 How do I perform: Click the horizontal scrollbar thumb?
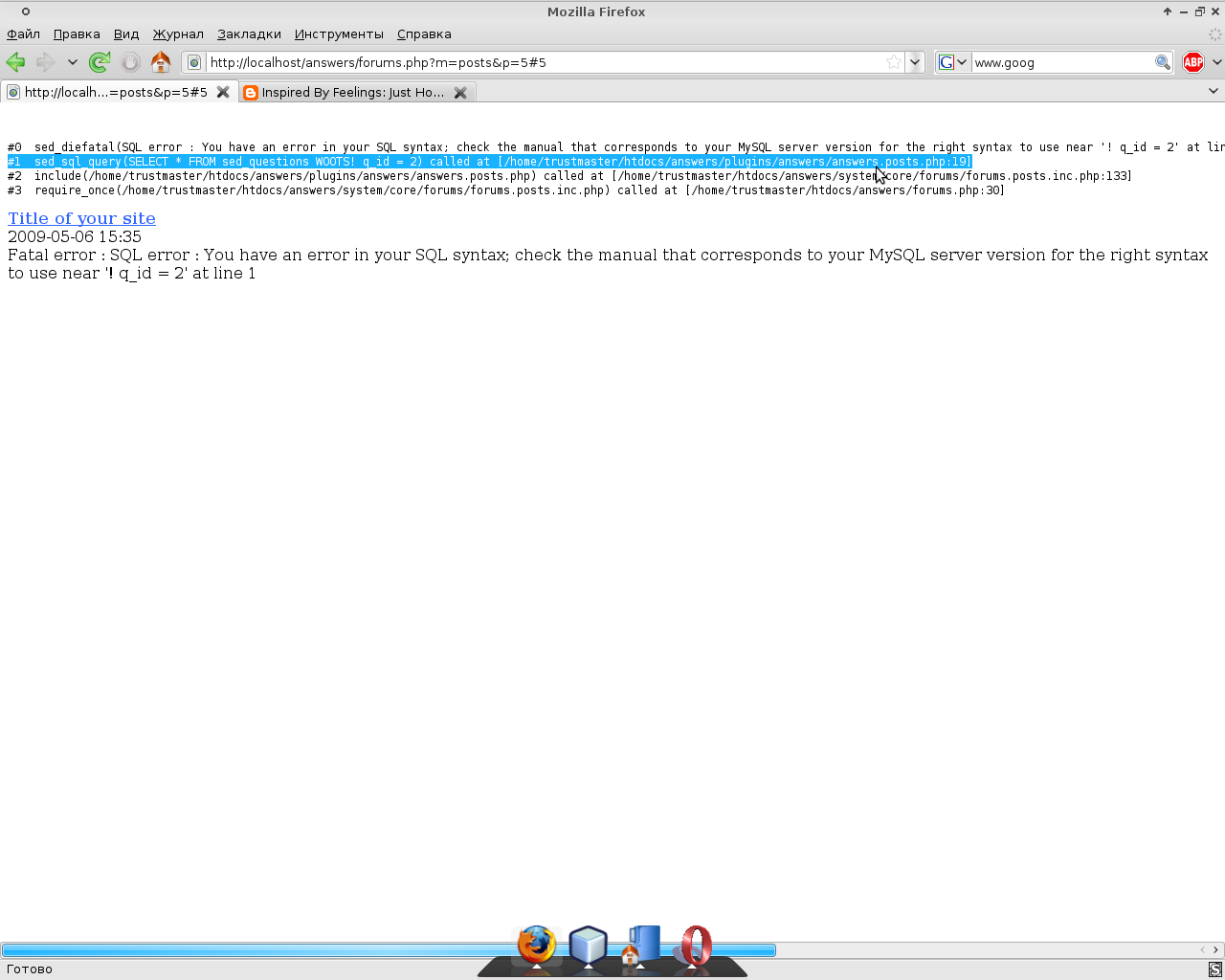point(388,950)
